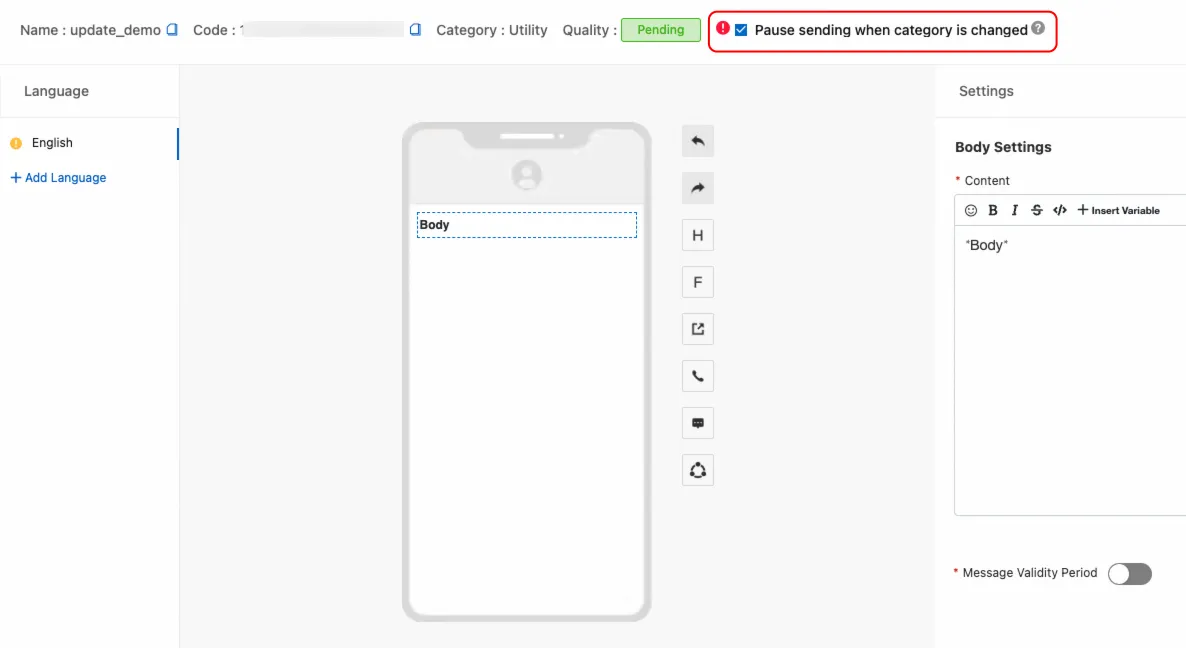Add a URL link button component

pyautogui.click(x=698, y=329)
